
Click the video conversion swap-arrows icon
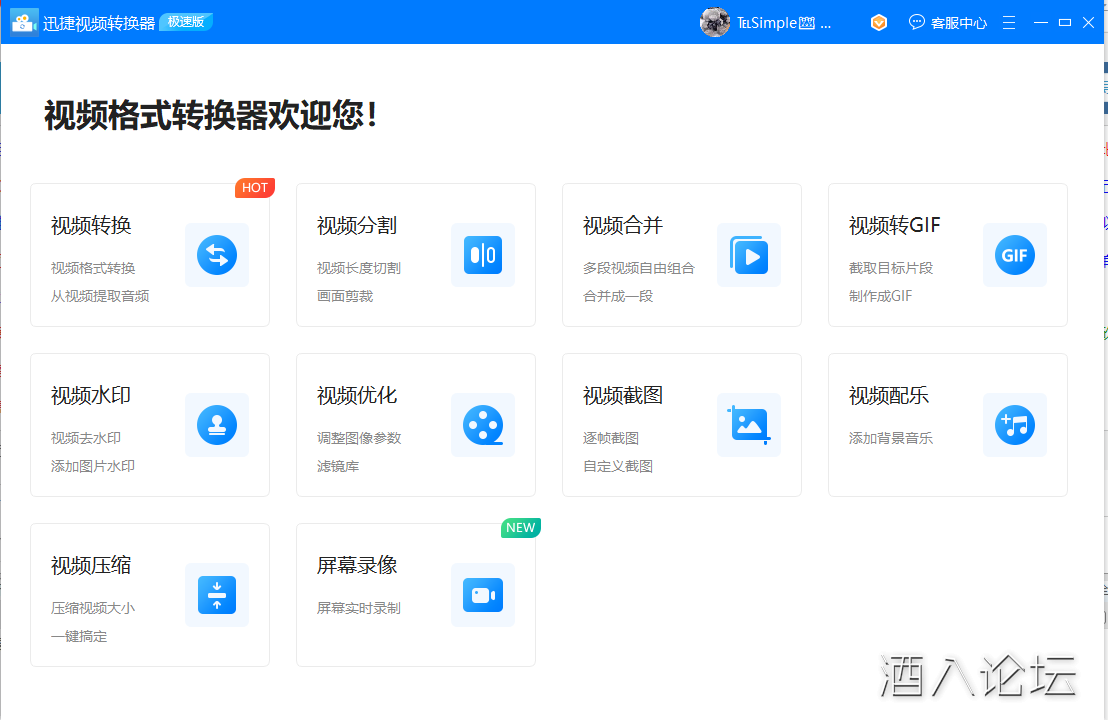tap(217, 255)
